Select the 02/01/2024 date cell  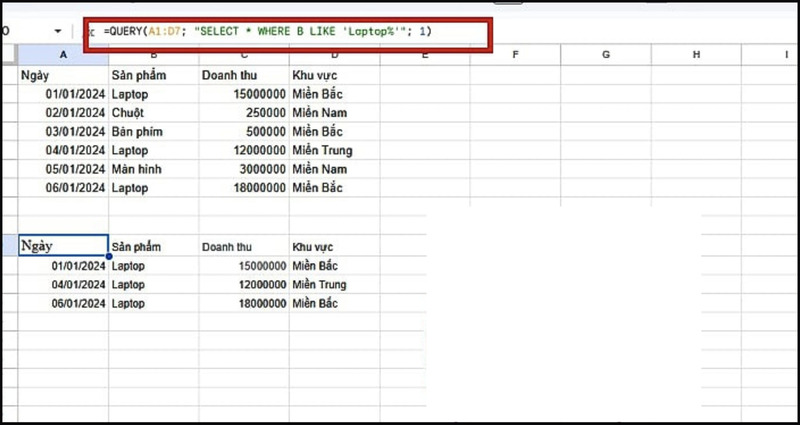63,113
